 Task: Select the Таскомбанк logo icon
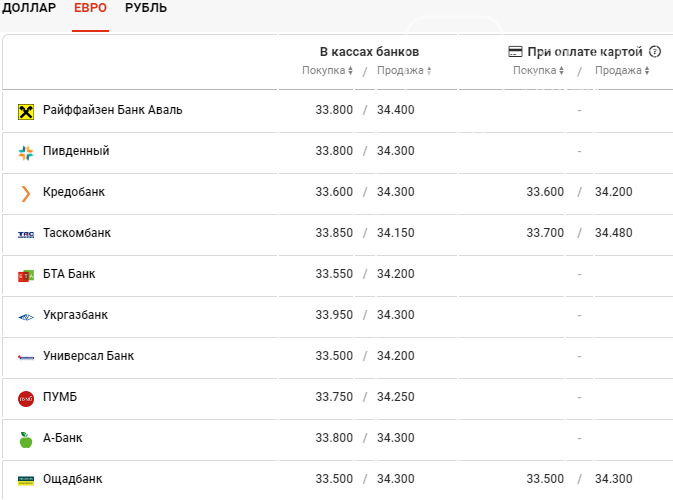tap(26, 234)
